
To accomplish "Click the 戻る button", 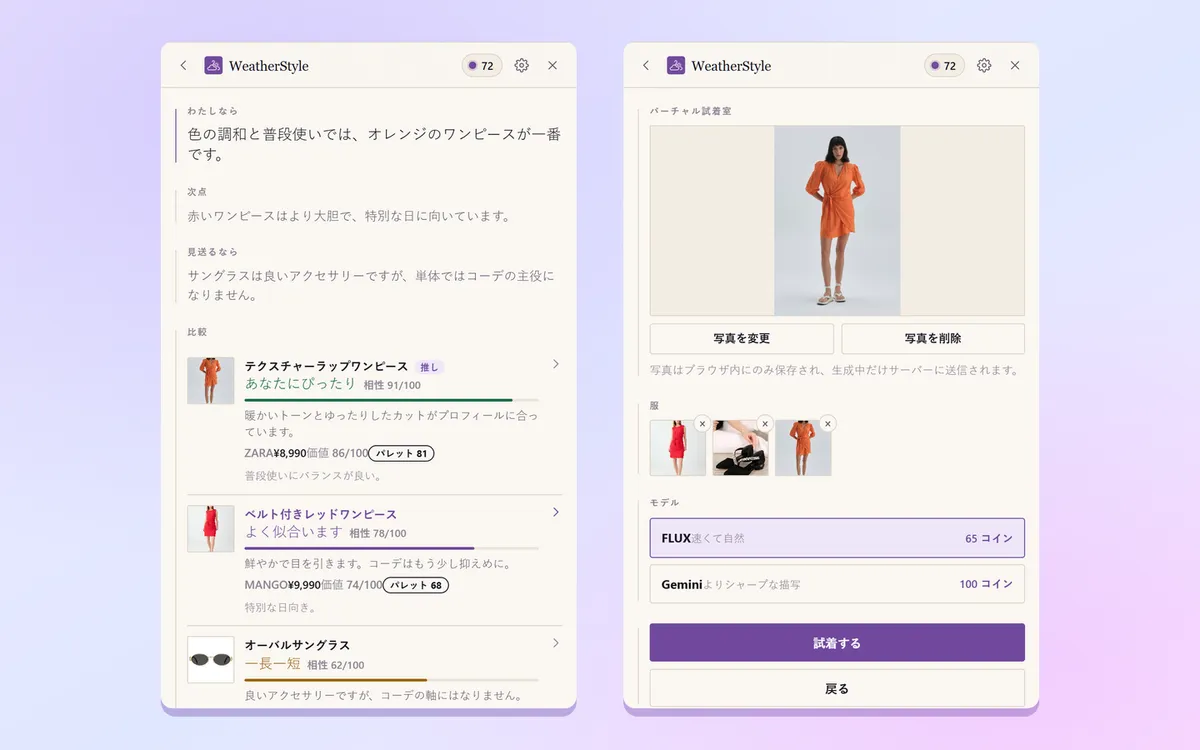I will [x=837, y=689].
